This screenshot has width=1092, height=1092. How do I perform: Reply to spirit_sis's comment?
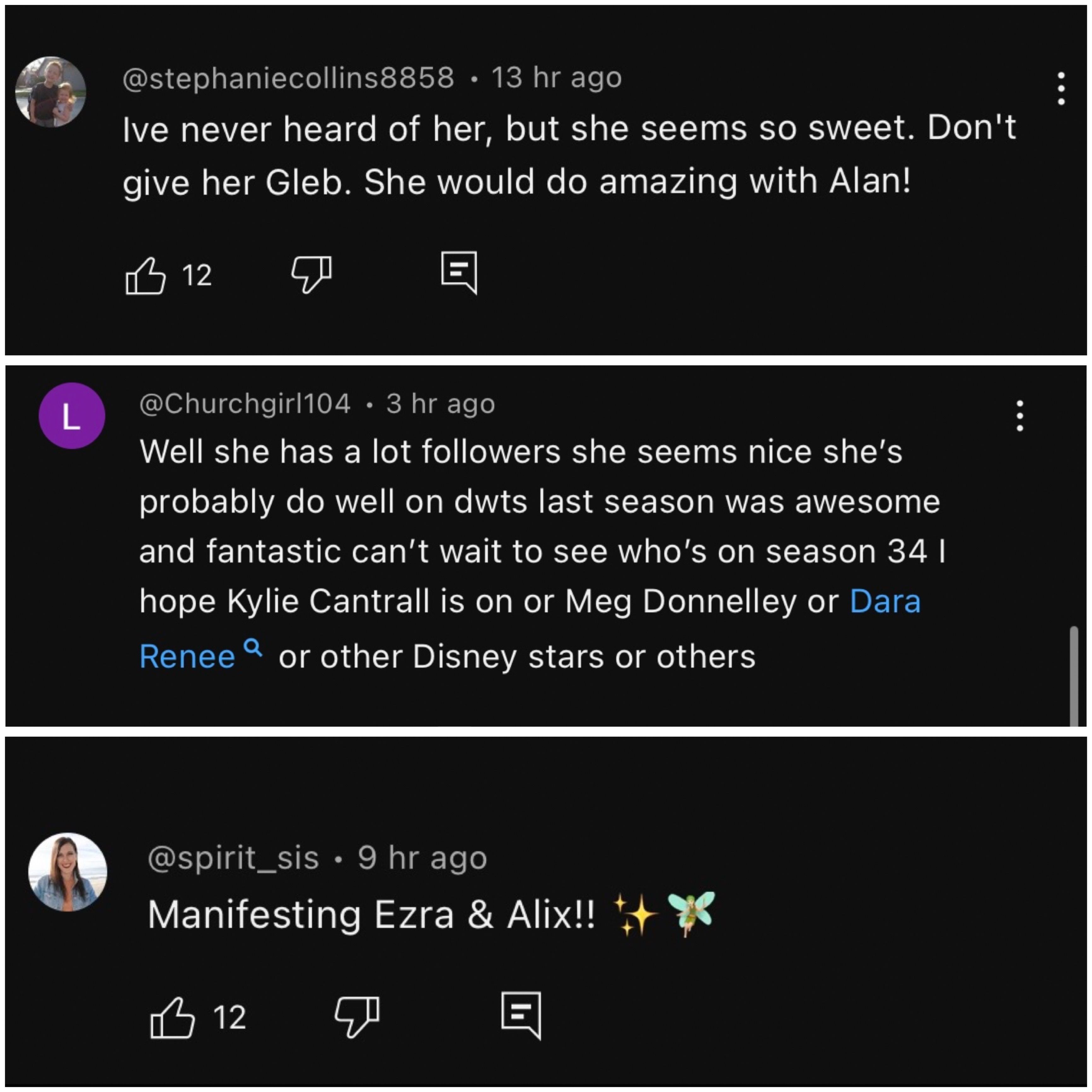pyautogui.click(x=521, y=1015)
